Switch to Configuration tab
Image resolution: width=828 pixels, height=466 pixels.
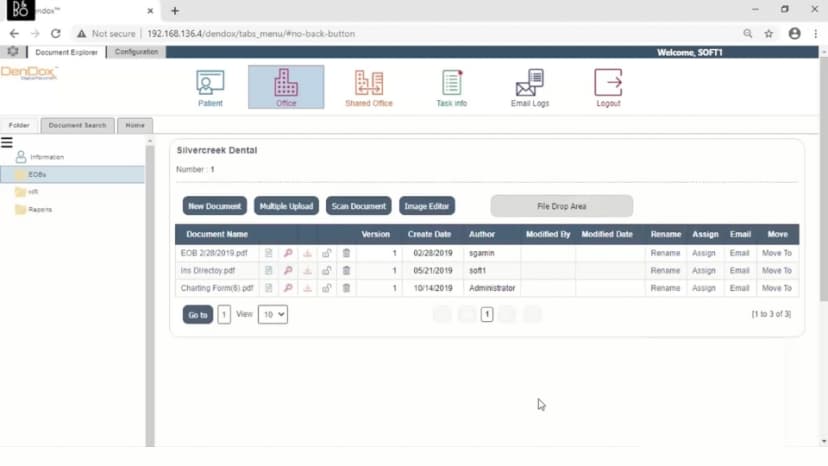pyautogui.click(x=136, y=52)
